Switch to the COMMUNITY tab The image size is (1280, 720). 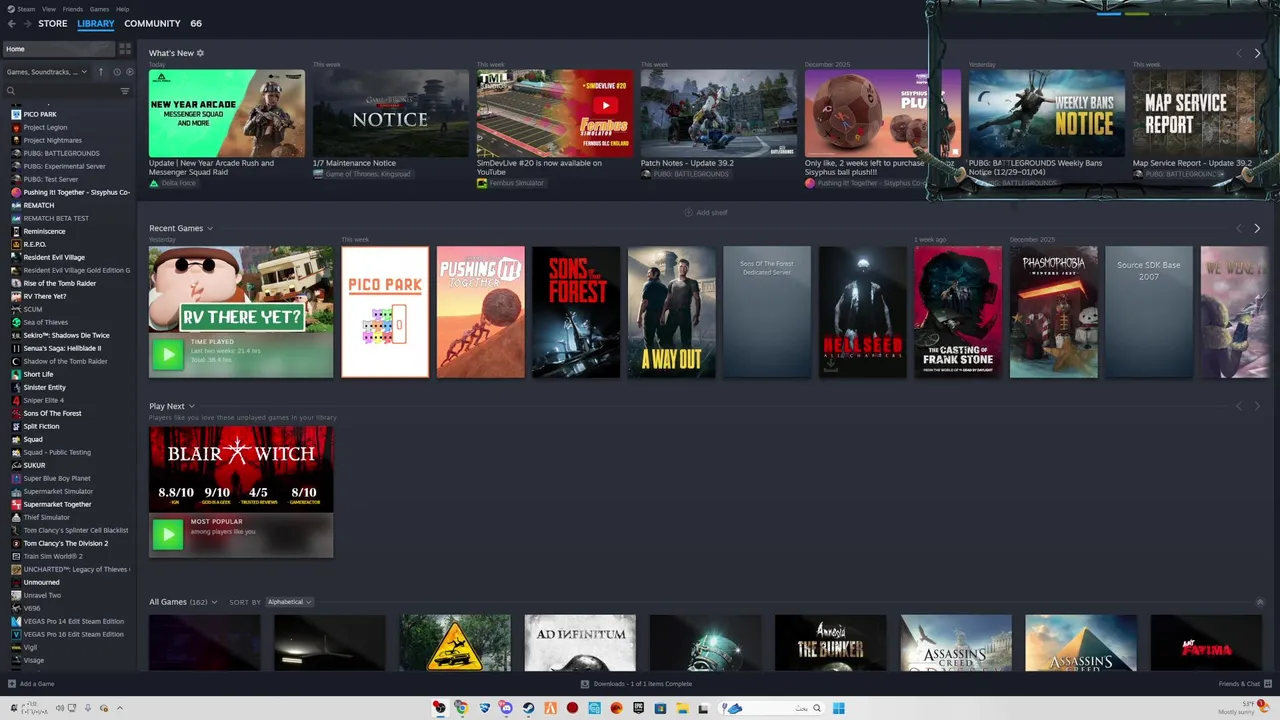pyautogui.click(x=152, y=23)
